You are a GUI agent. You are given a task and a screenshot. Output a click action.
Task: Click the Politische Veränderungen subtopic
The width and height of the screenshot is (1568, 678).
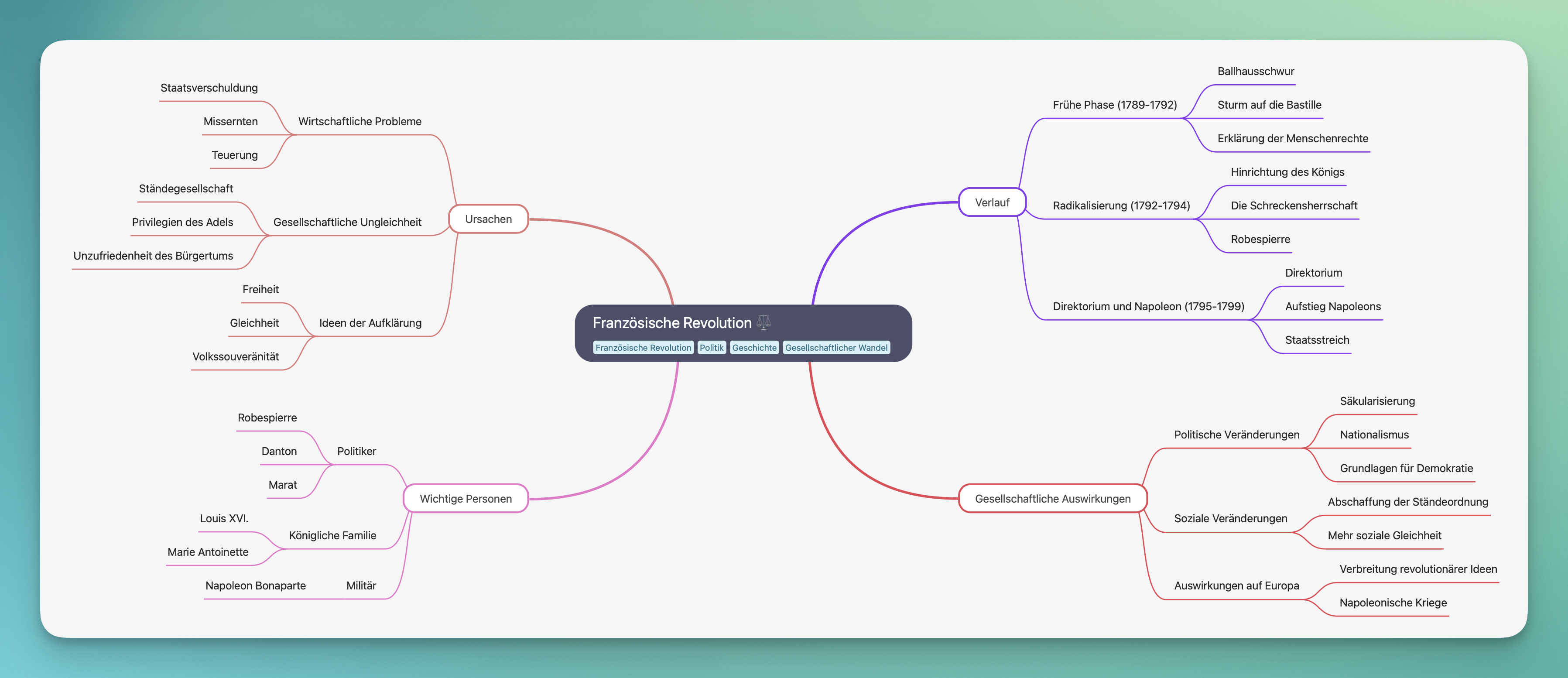point(1236,435)
